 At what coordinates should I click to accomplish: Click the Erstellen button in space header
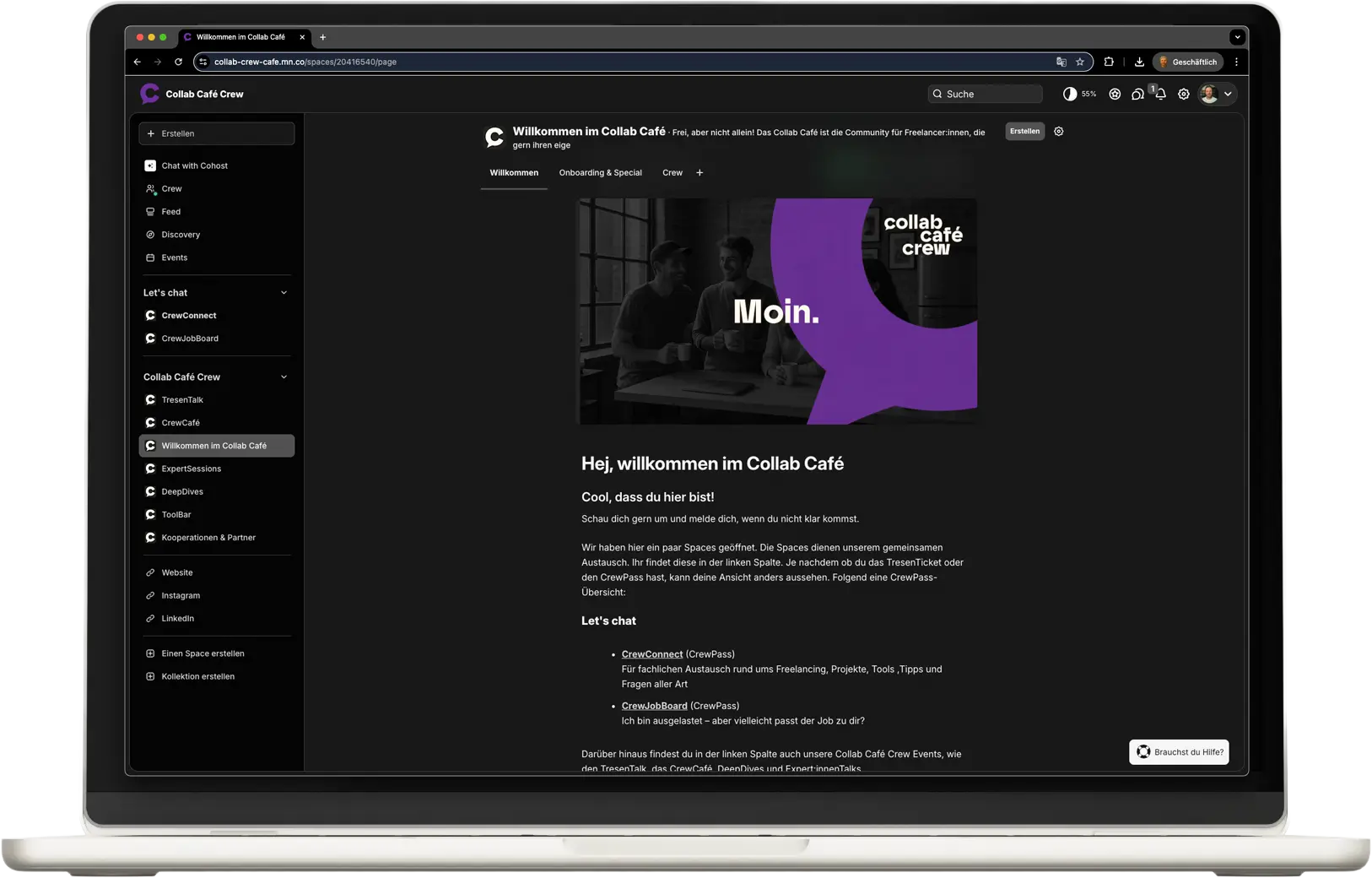coord(1024,132)
